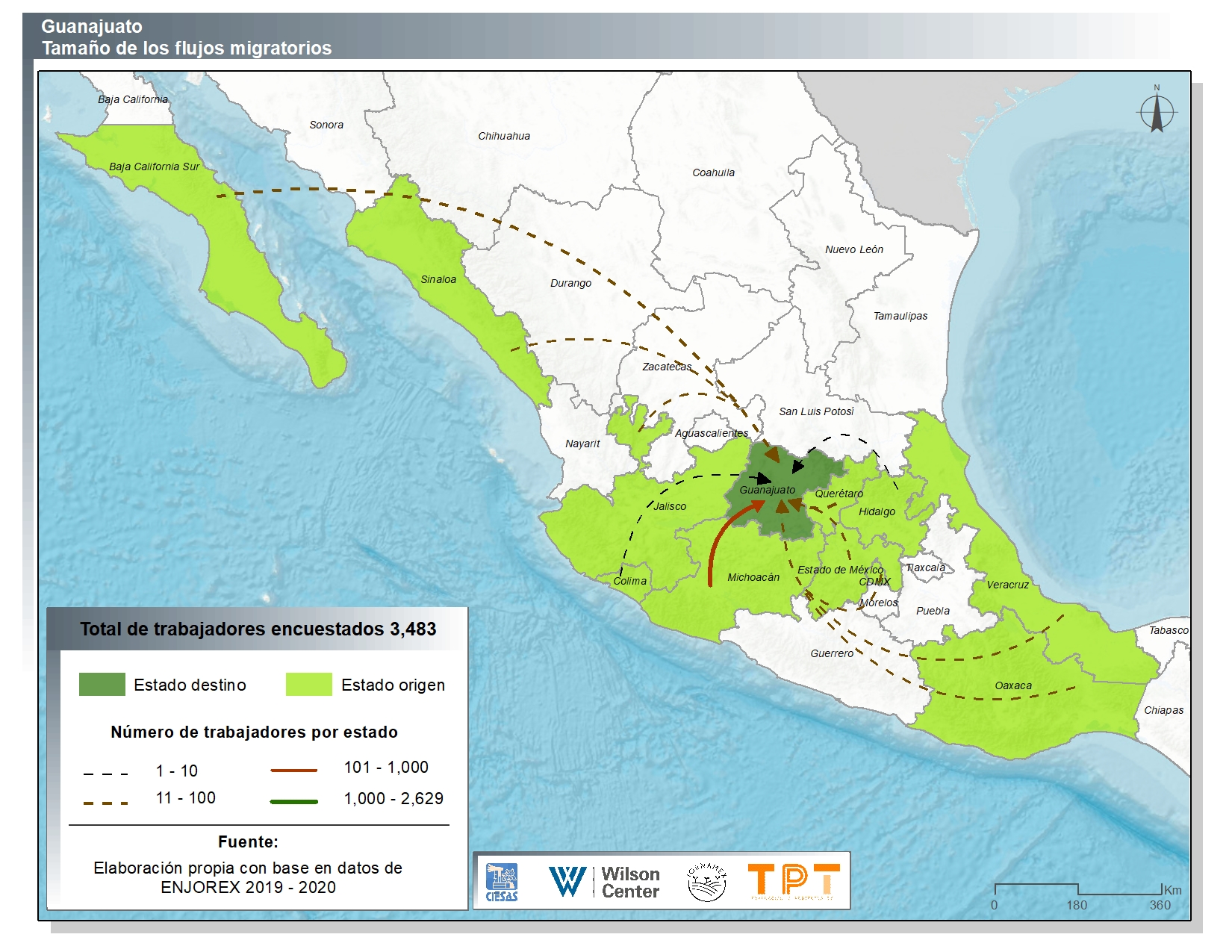Click the kilometer scale bar
The image size is (1232, 952).
tap(1077, 890)
